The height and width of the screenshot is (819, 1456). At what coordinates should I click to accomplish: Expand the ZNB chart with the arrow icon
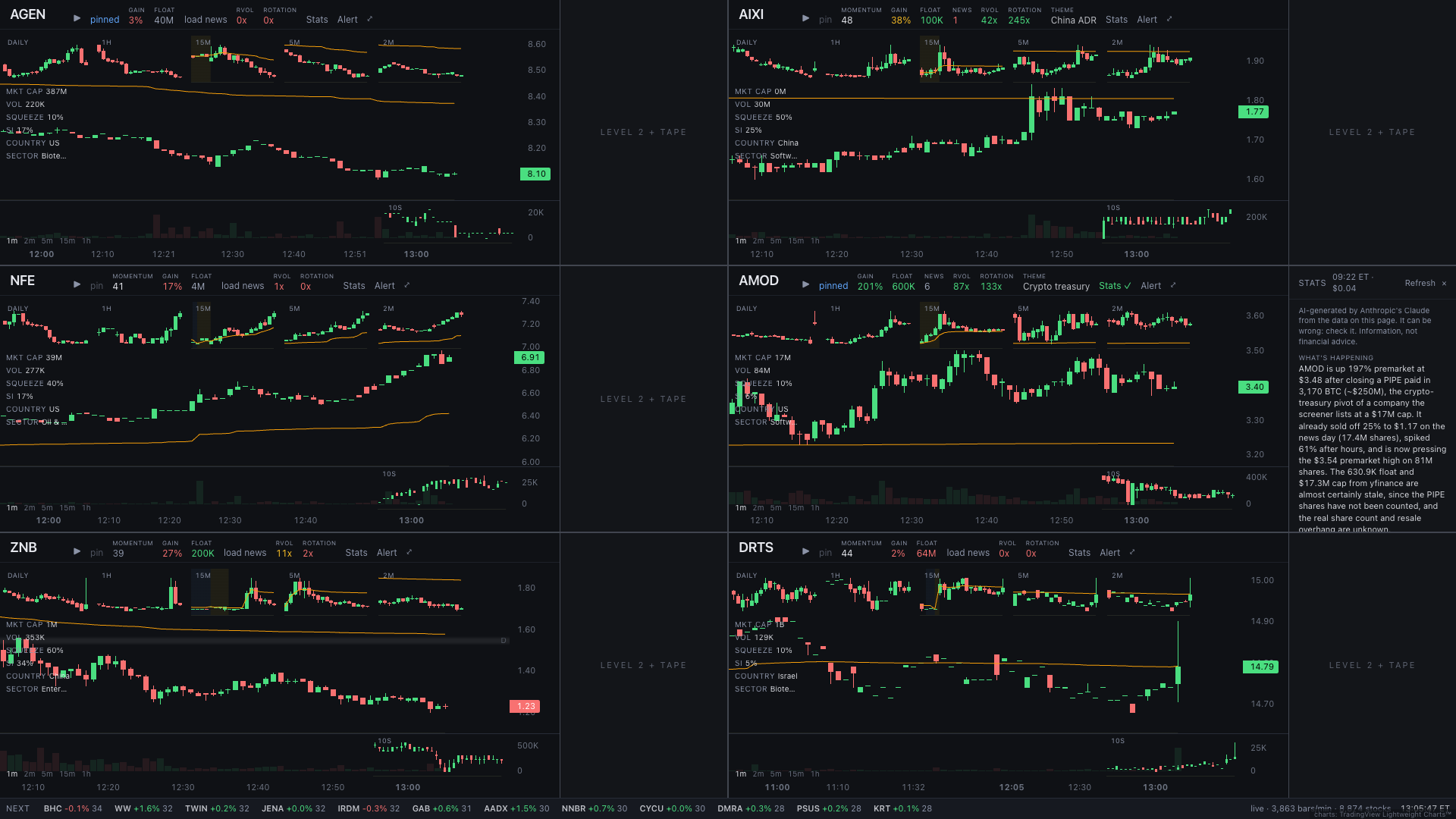pyautogui.click(x=409, y=552)
